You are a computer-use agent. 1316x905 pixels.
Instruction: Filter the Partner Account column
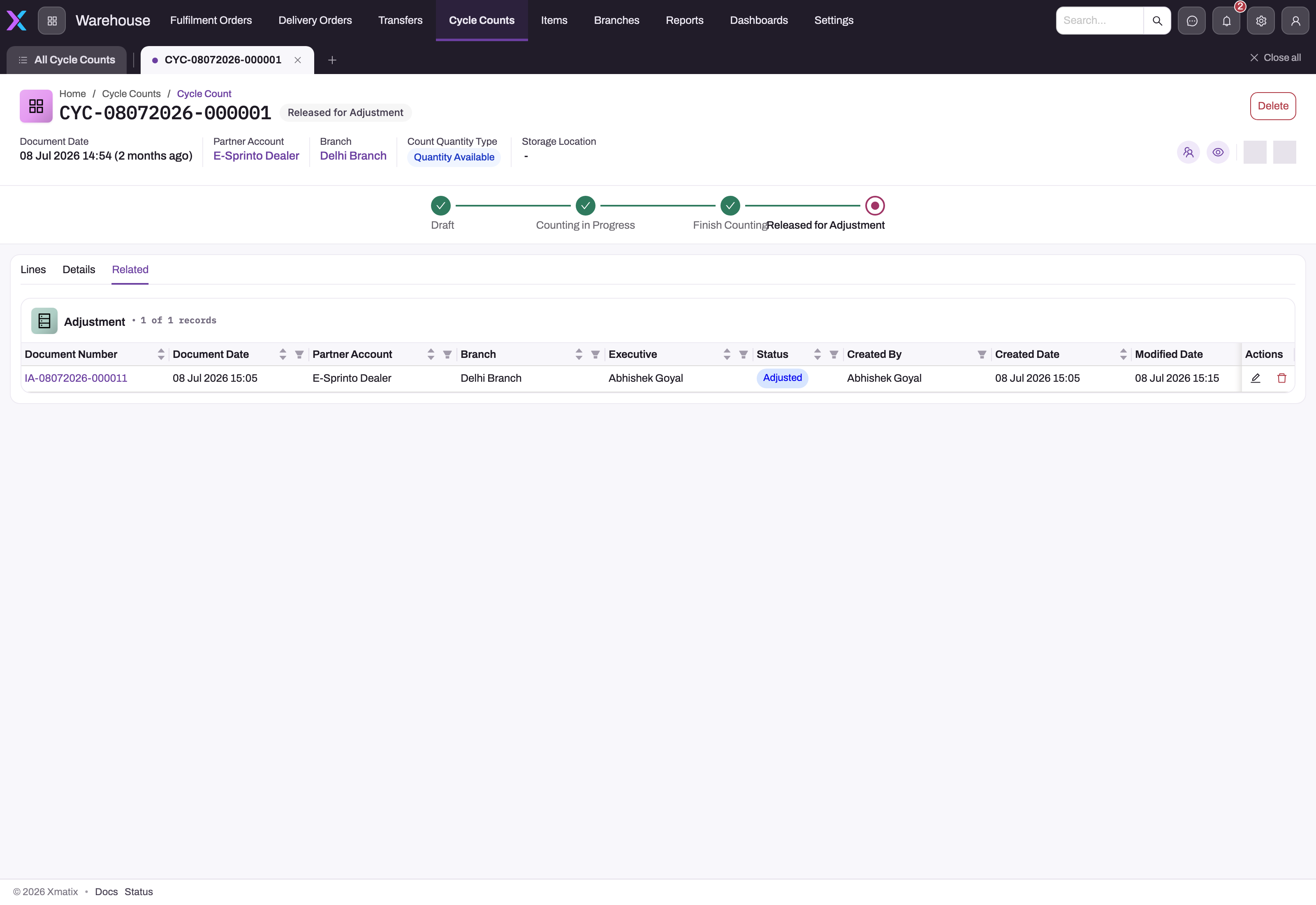click(x=447, y=355)
